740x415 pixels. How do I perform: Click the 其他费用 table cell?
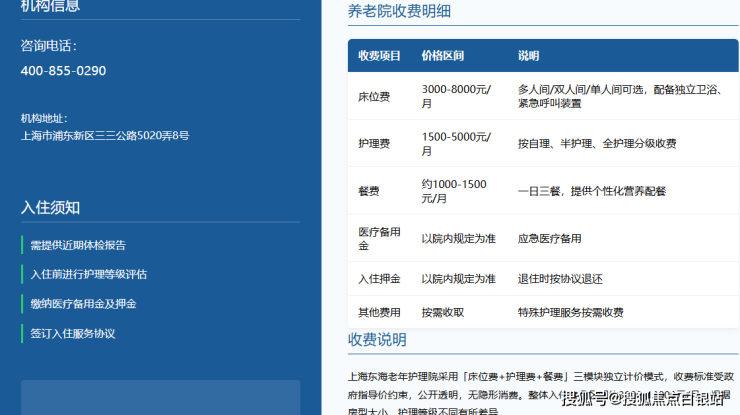click(x=379, y=313)
